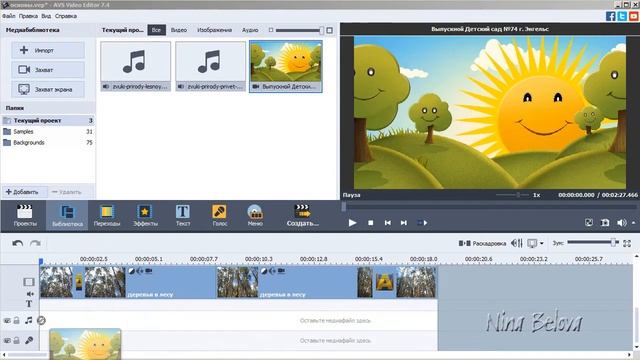Jump to previous frame button
Screen dimensions: 640x360
tap(387, 223)
